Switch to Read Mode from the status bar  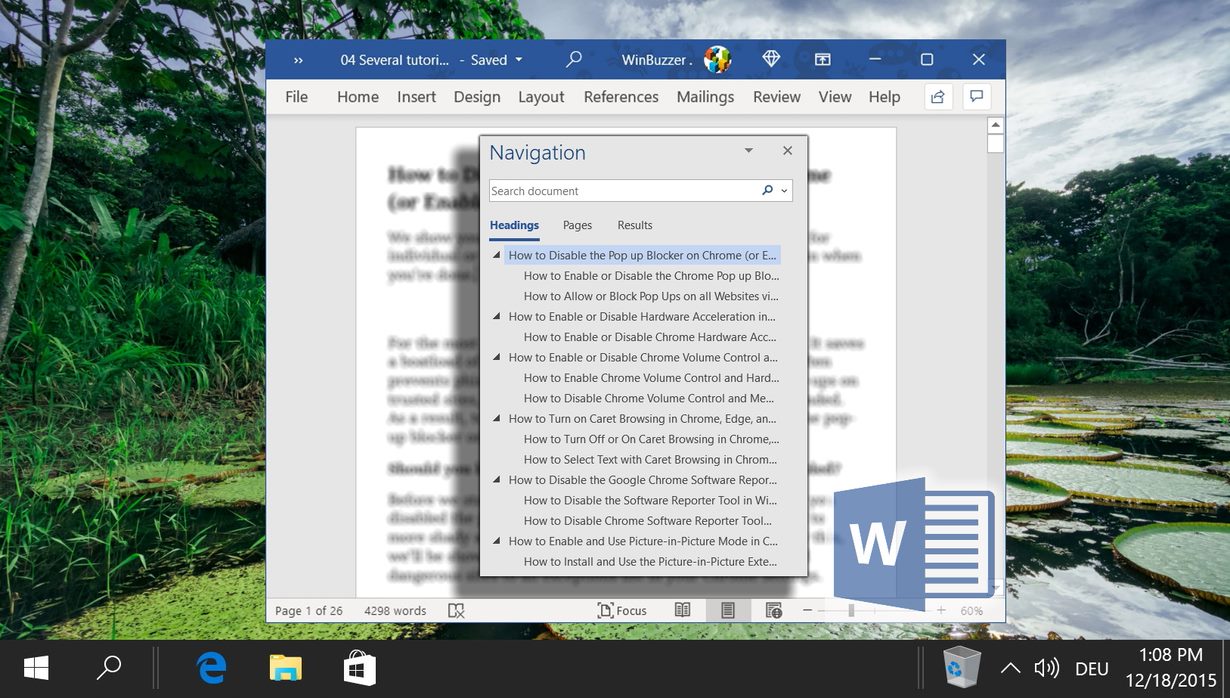(x=682, y=610)
